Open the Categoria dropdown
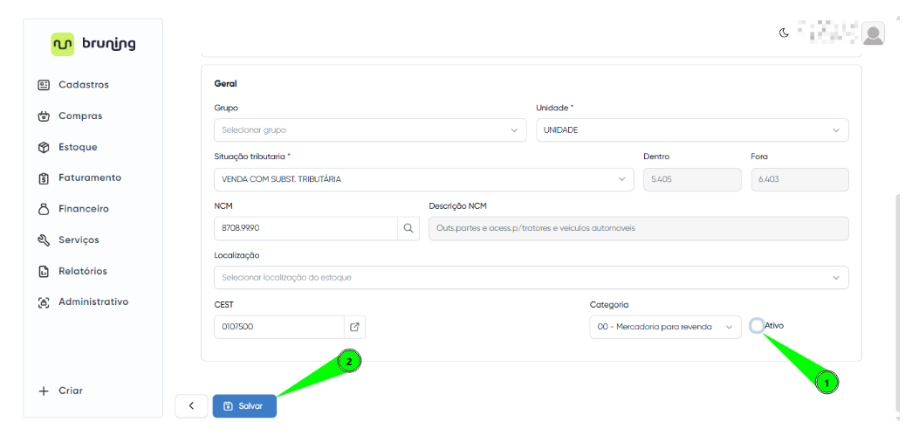 click(x=665, y=327)
